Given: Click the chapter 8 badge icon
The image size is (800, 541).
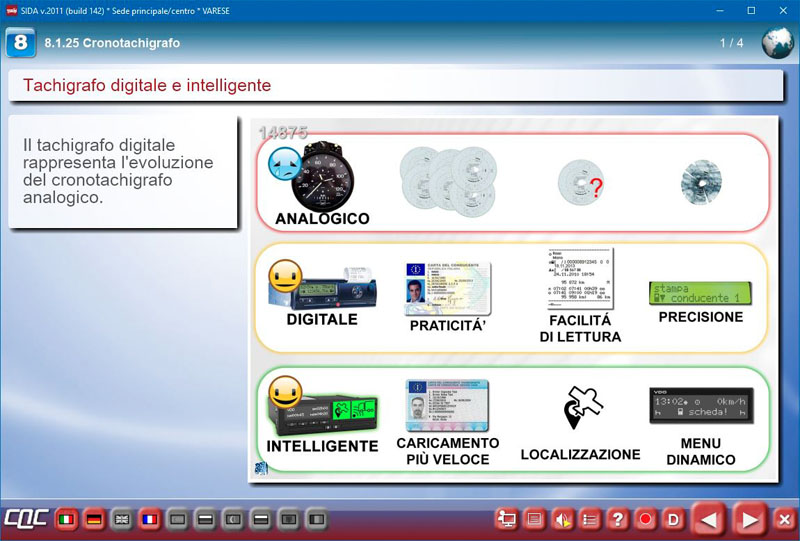Looking at the screenshot, I should pyautogui.click(x=20, y=43).
